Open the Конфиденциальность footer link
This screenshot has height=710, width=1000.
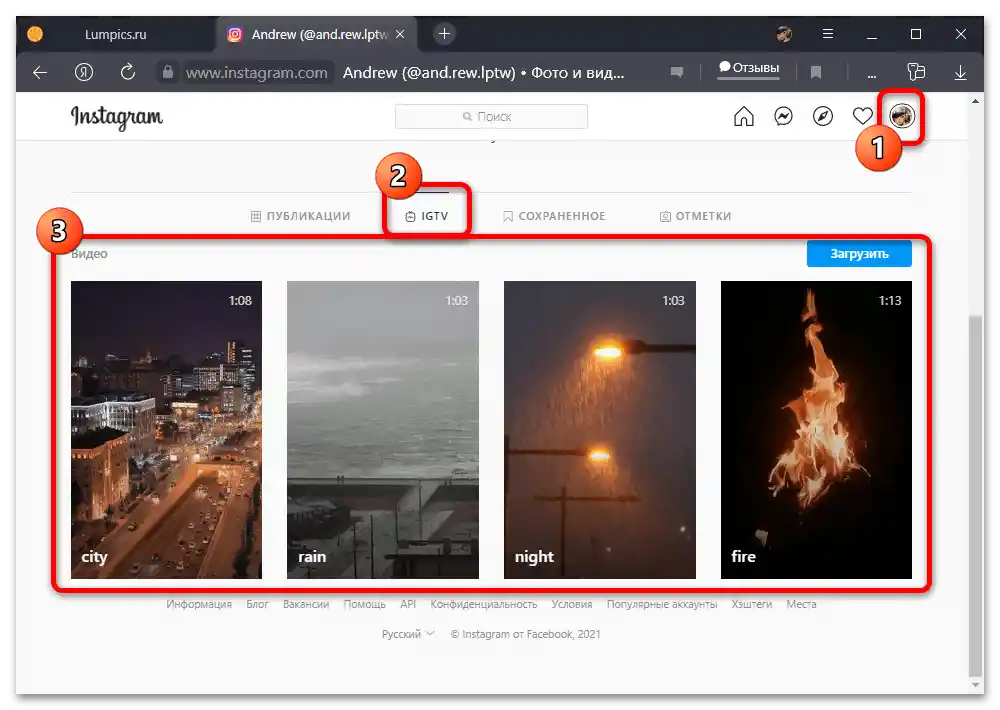(483, 604)
